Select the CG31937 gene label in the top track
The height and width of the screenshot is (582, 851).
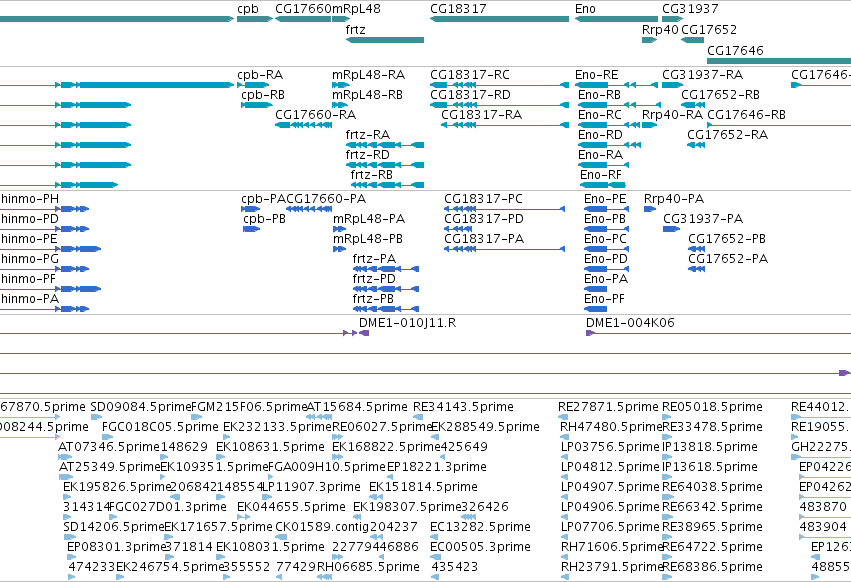(x=690, y=9)
